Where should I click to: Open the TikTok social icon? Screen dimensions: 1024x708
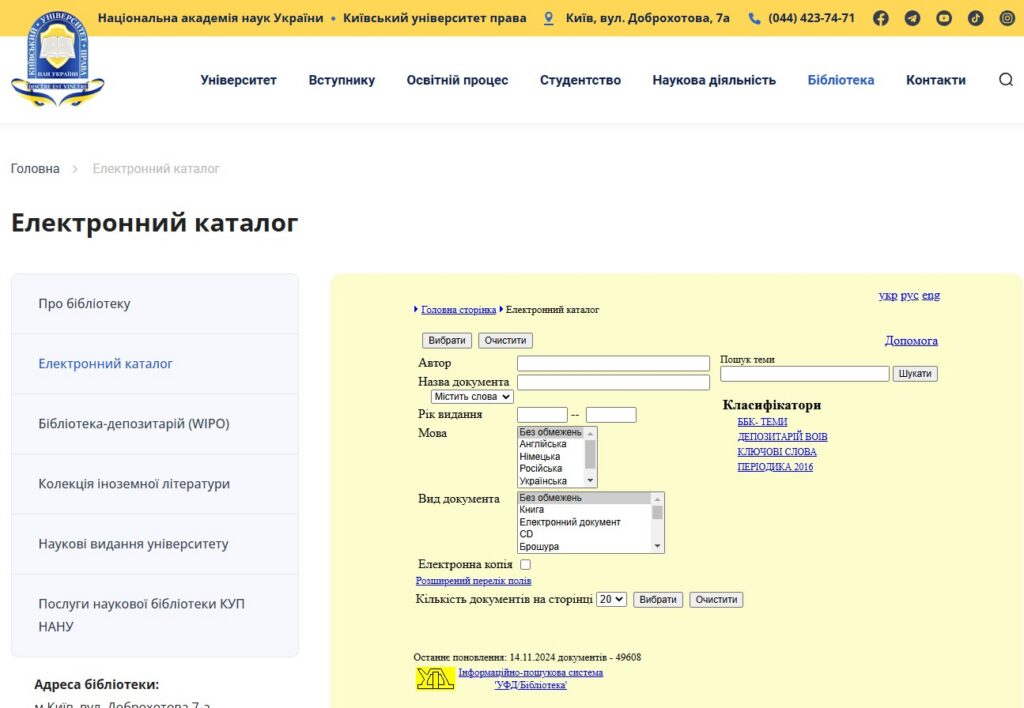click(976, 18)
